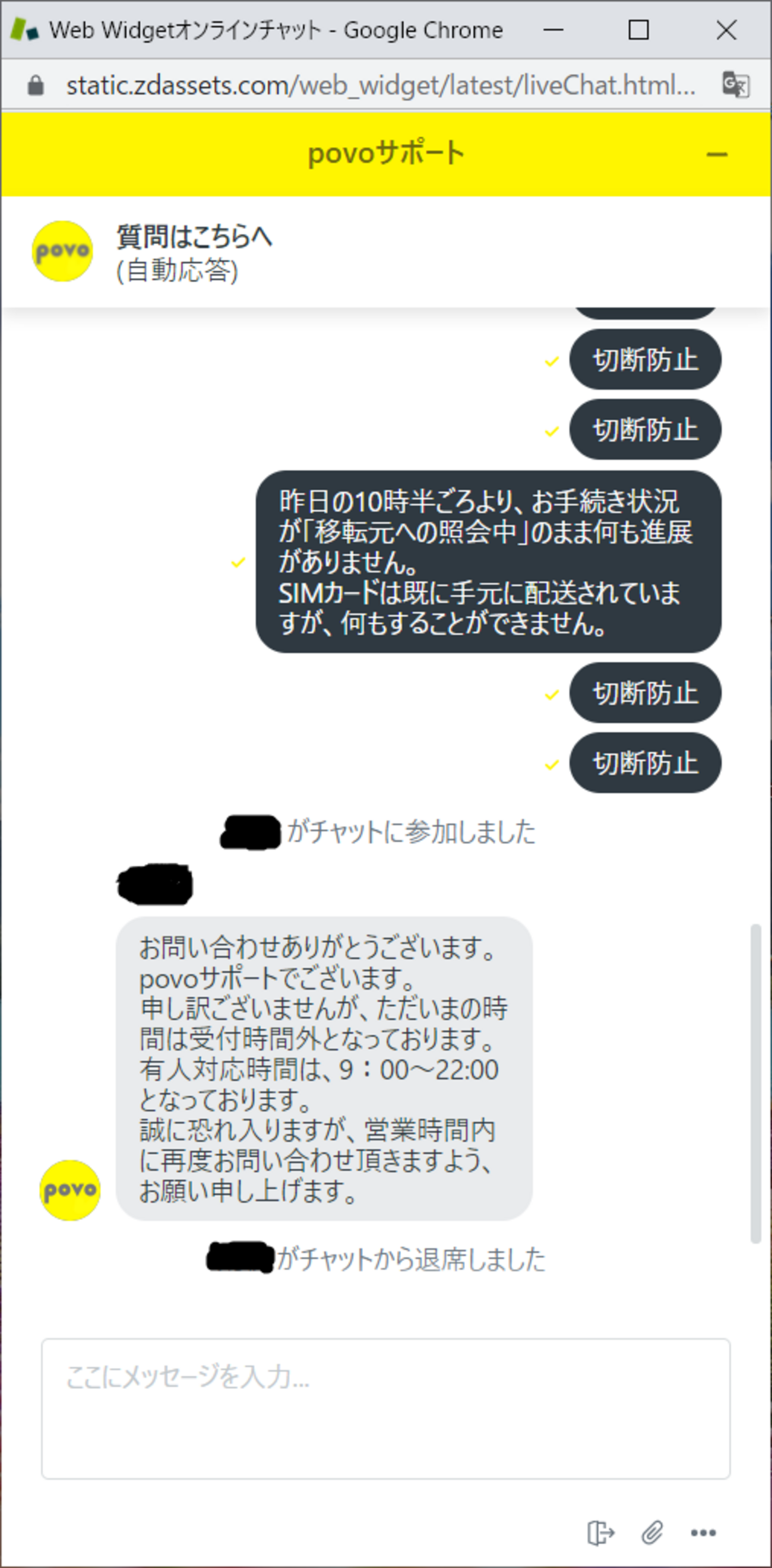The image size is (772, 1568).
Task: Minimize the povo support chat widget
Action: pos(717,154)
